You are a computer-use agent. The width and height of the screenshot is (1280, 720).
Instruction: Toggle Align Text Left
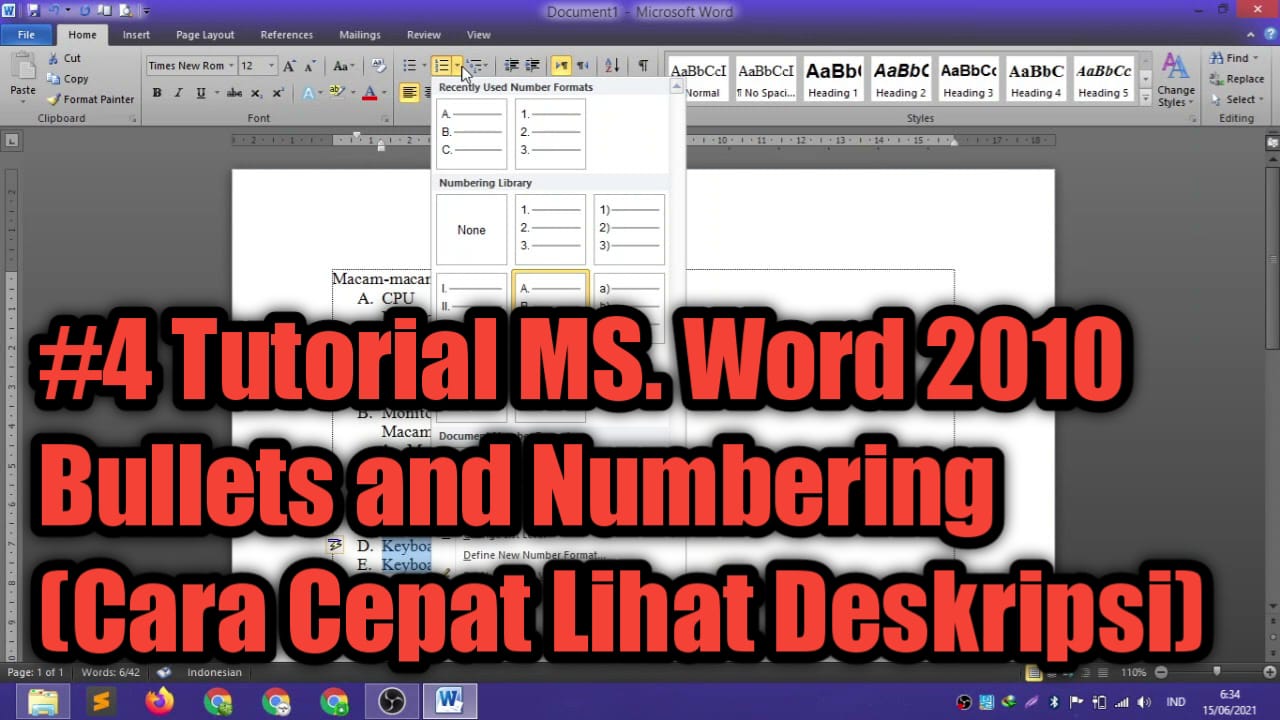click(409, 93)
